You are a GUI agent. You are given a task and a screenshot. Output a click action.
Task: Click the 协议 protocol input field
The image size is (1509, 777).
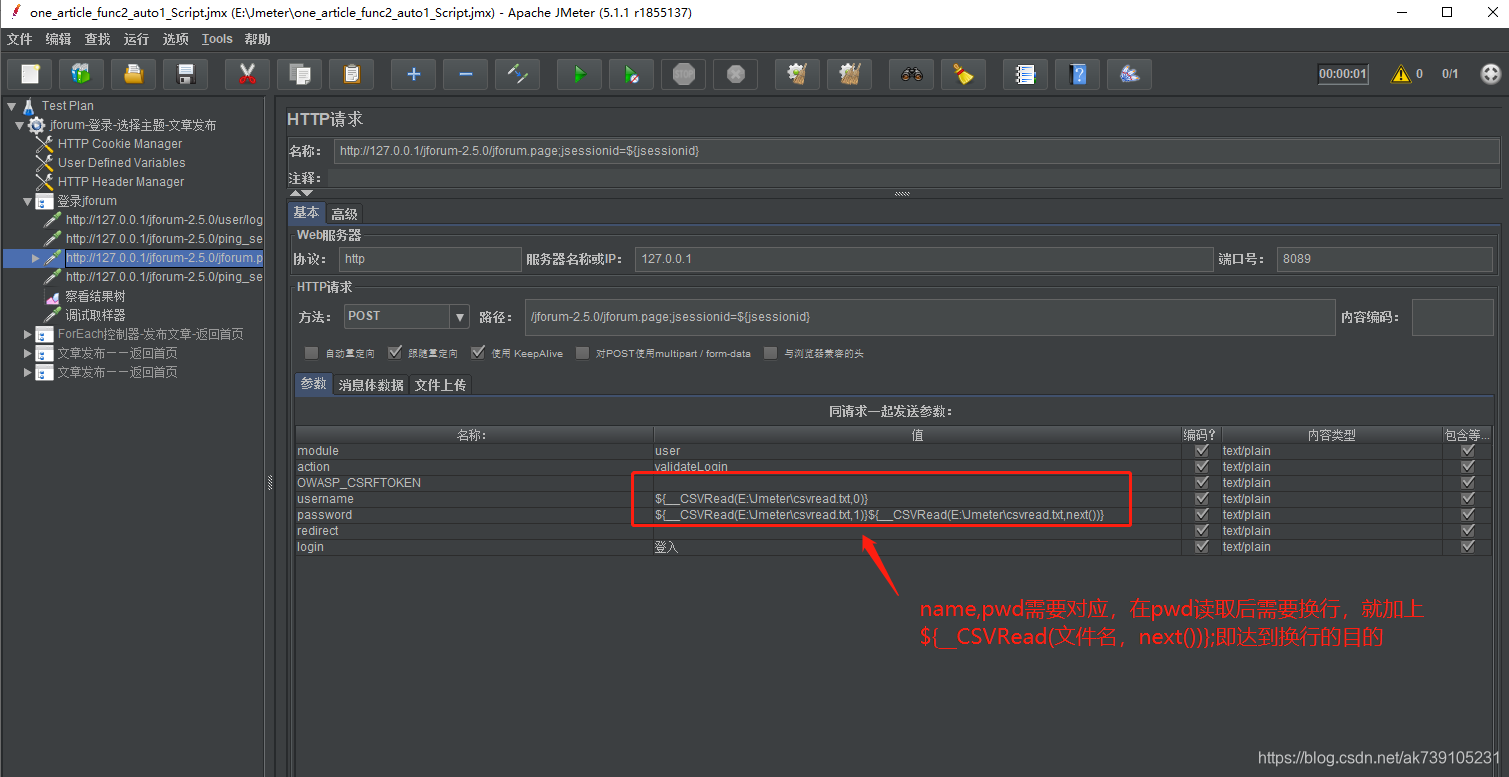[430, 259]
